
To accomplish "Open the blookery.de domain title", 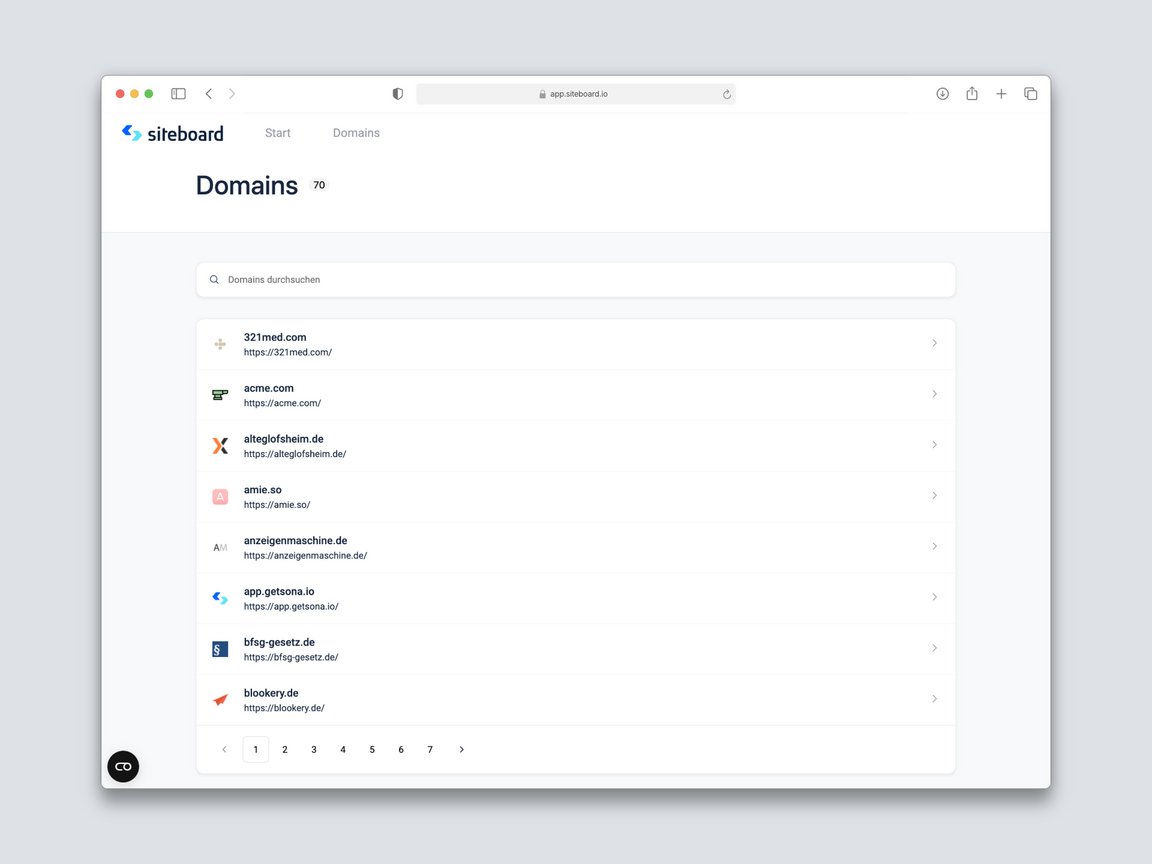I will pos(271,693).
